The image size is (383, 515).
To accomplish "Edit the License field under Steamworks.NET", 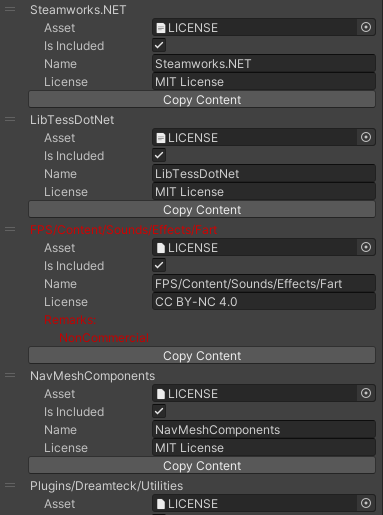I will click(x=264, y=82).
